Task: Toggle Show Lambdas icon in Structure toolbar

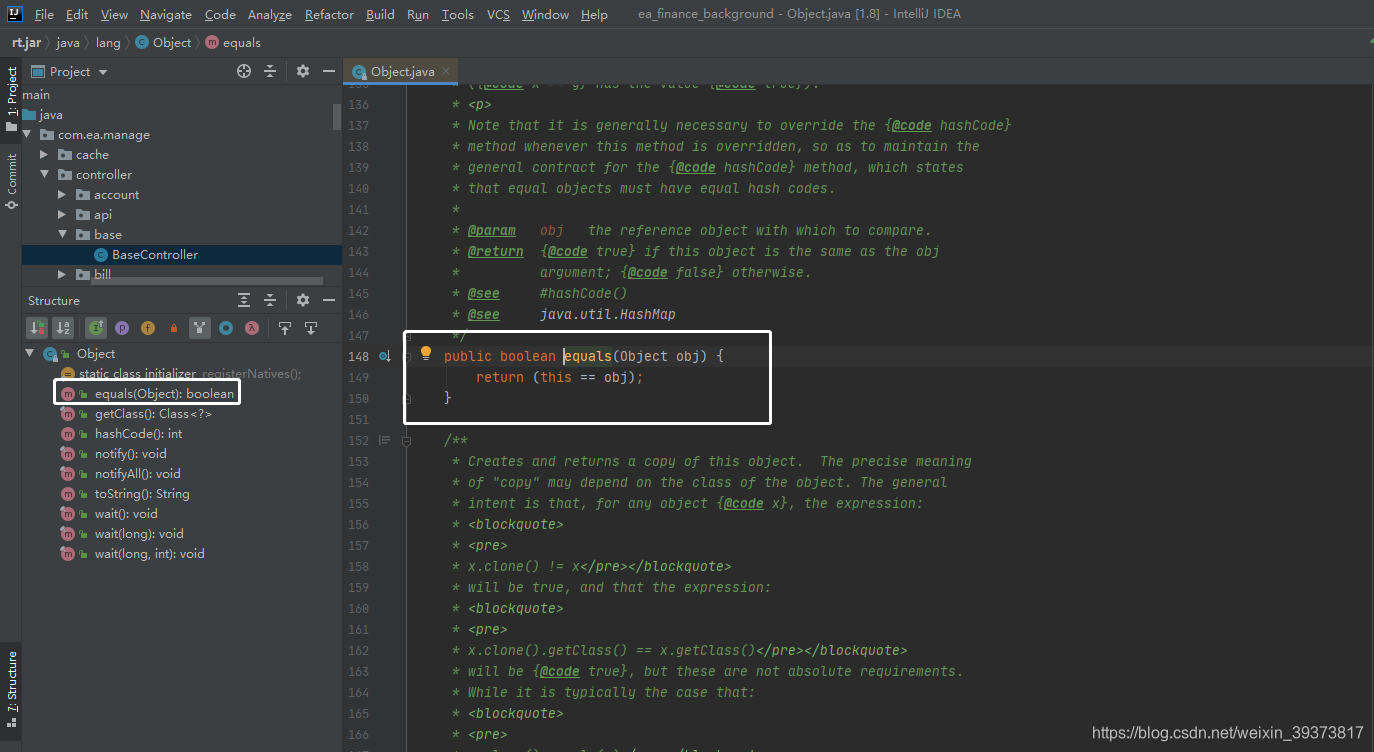Action: pos(252,327)
